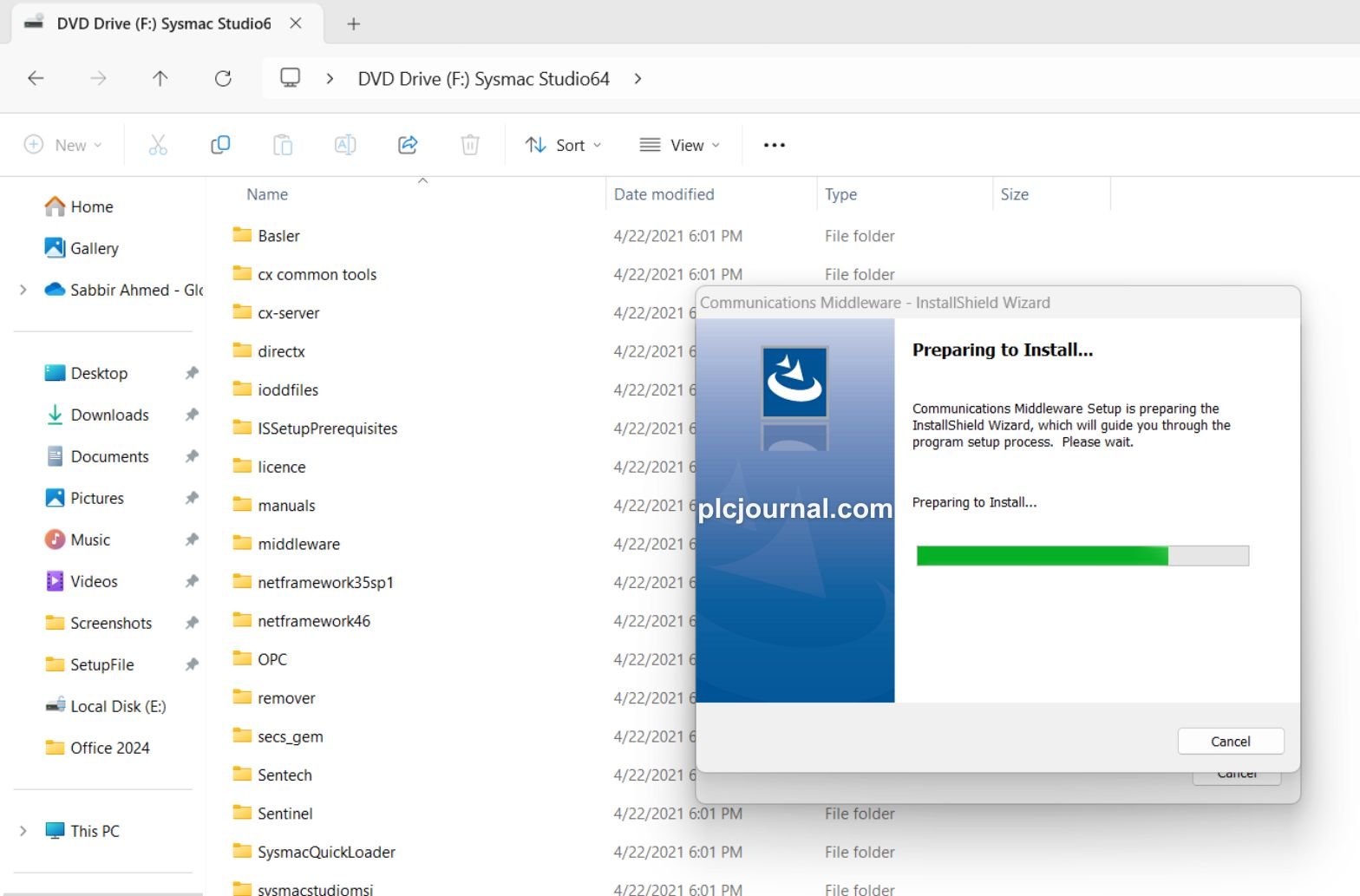
Task: Click the Share icon in toolbar
Action: pyautogui.click(x=408, y=145)
